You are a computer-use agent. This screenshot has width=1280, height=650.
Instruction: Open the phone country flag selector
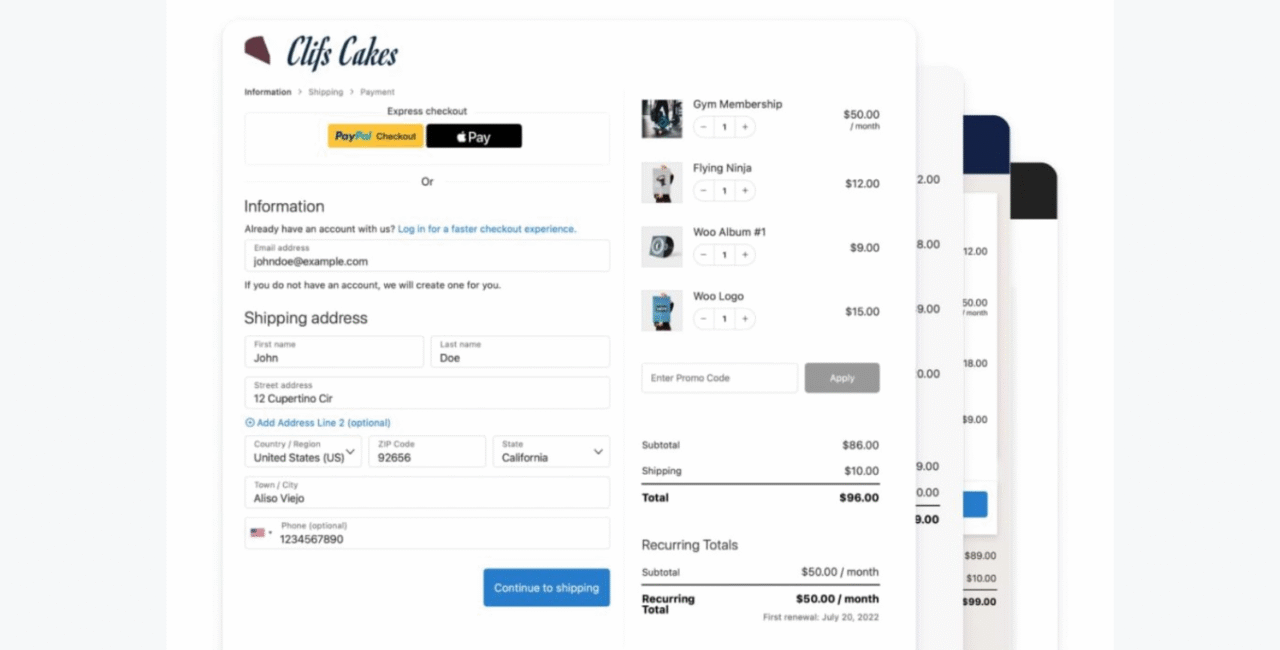(260, 533)
